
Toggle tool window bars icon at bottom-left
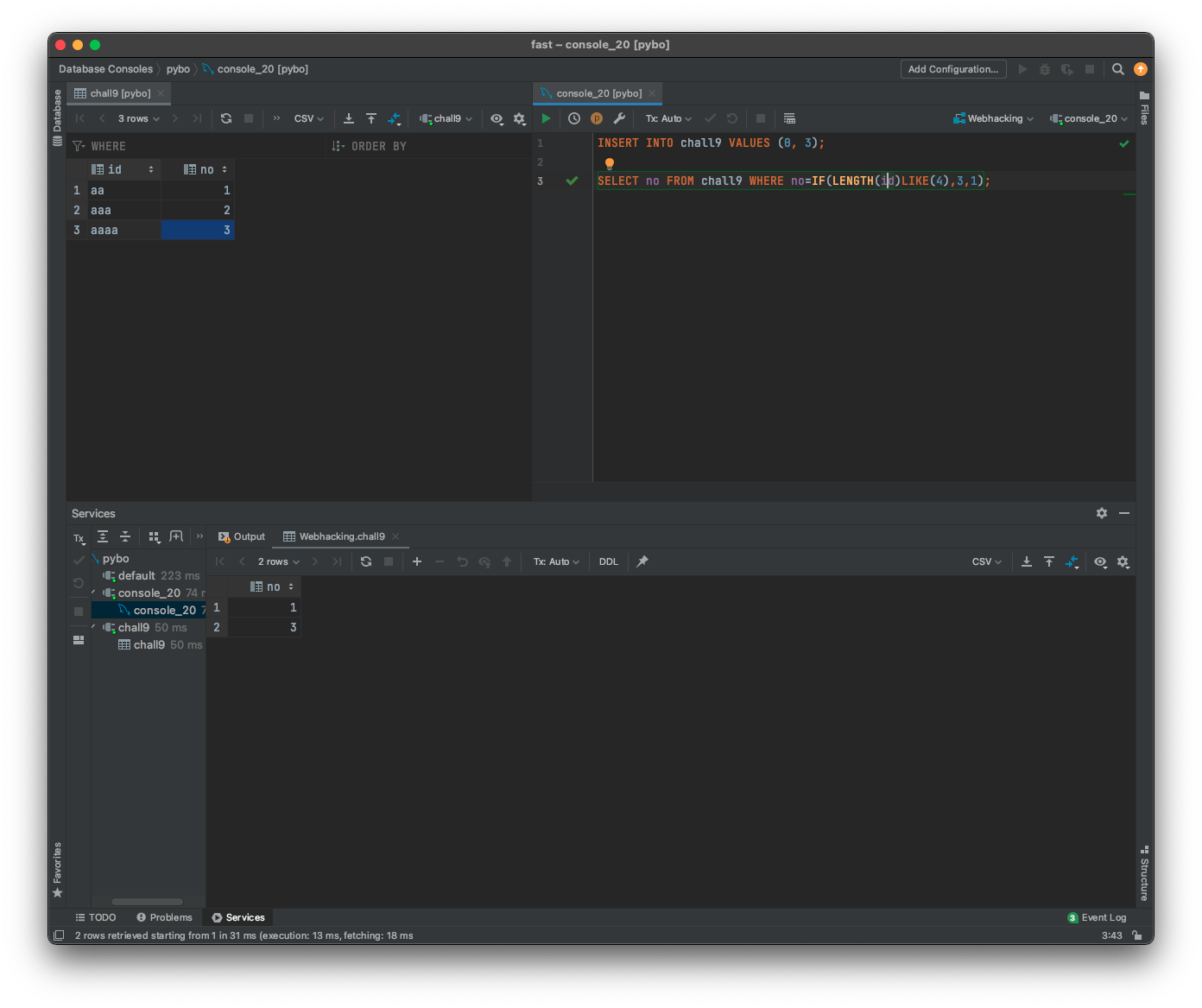tap(59, 935)
